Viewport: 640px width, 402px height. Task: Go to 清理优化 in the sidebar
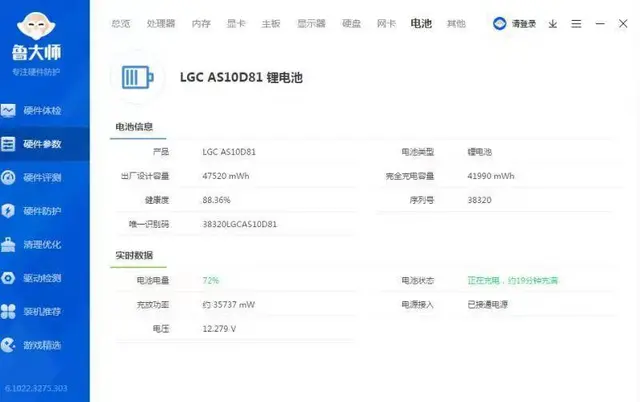42,244
